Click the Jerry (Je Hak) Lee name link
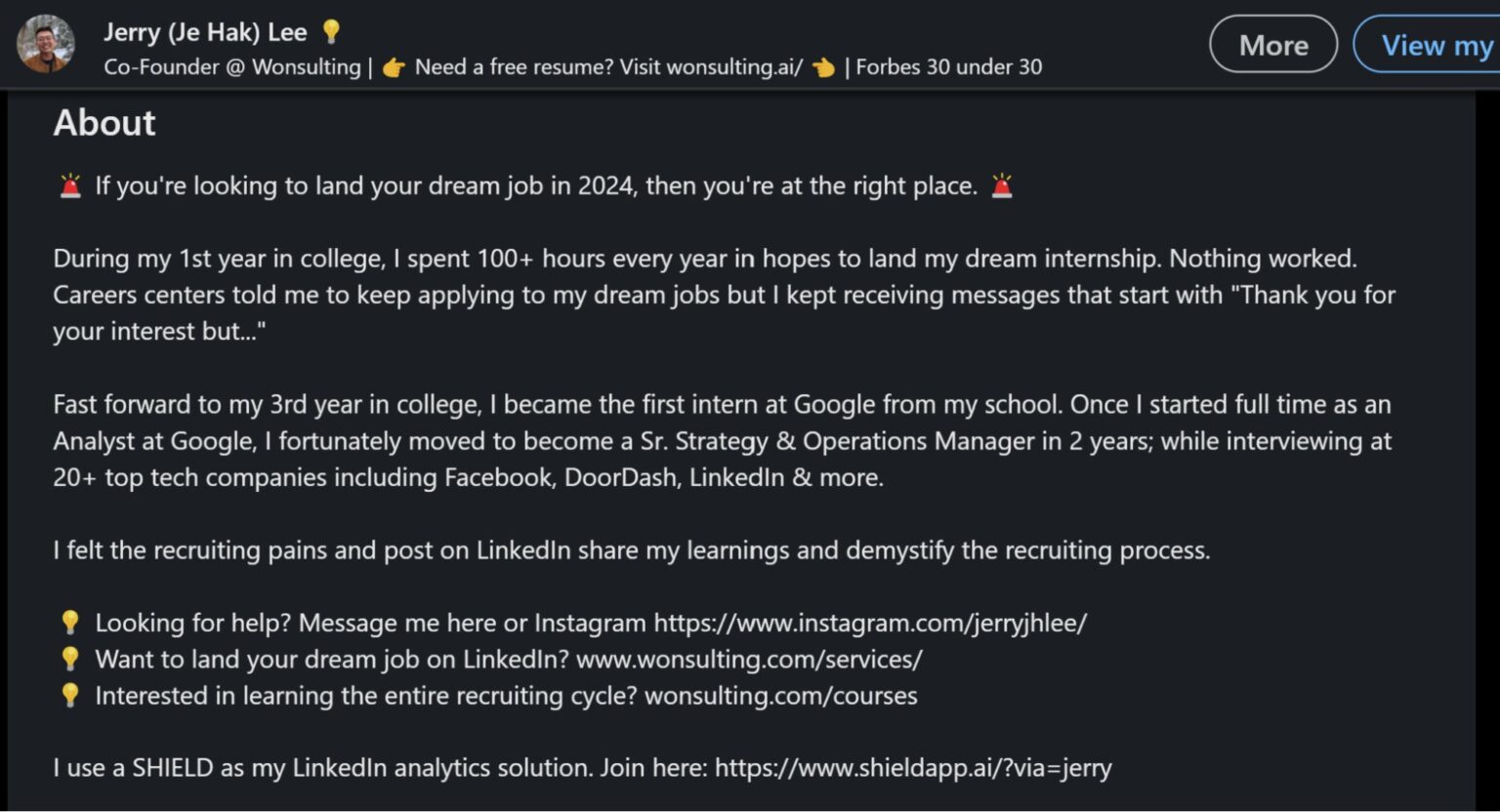 point(205,32)
